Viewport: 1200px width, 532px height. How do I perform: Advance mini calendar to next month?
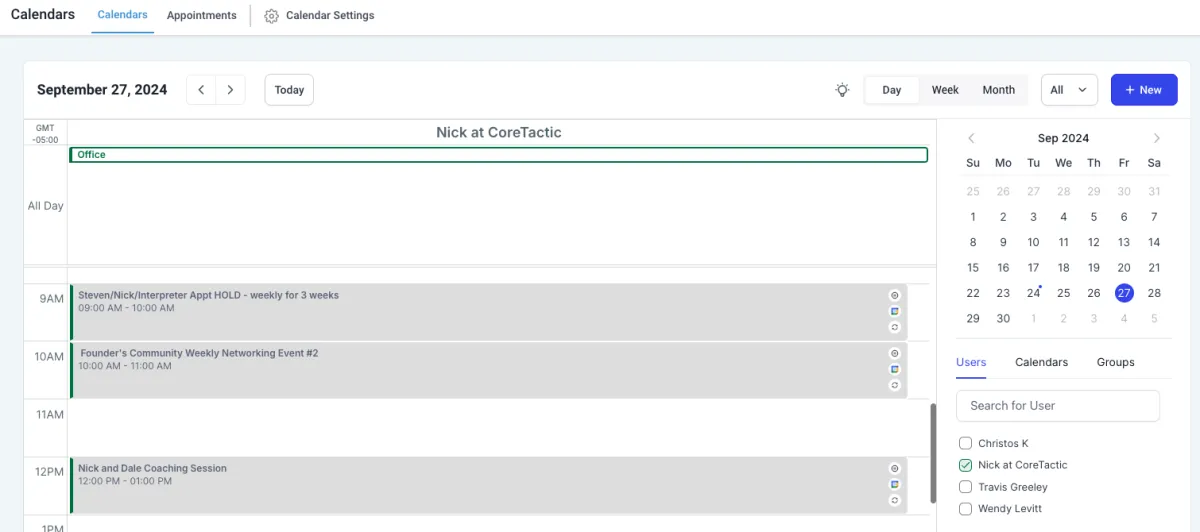point(1157,138)
